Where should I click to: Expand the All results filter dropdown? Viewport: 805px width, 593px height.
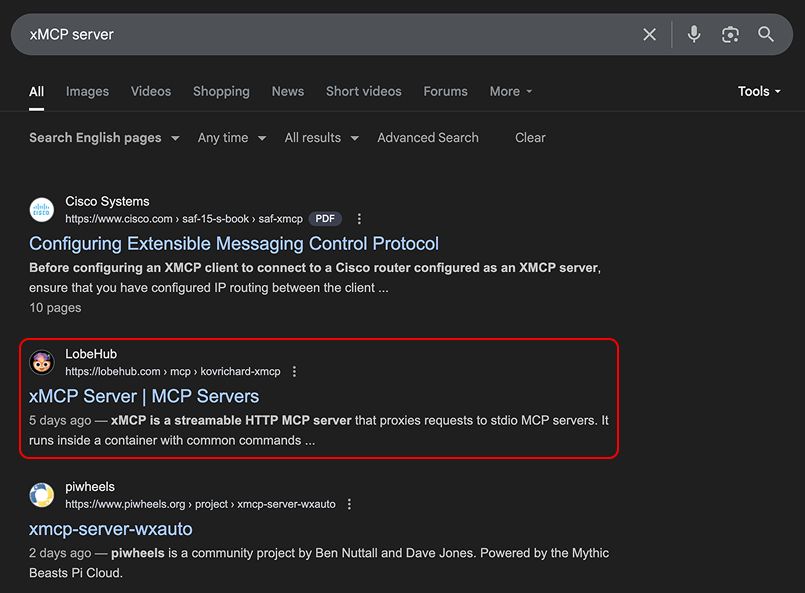pyautogui.click(x=321, y=138)
